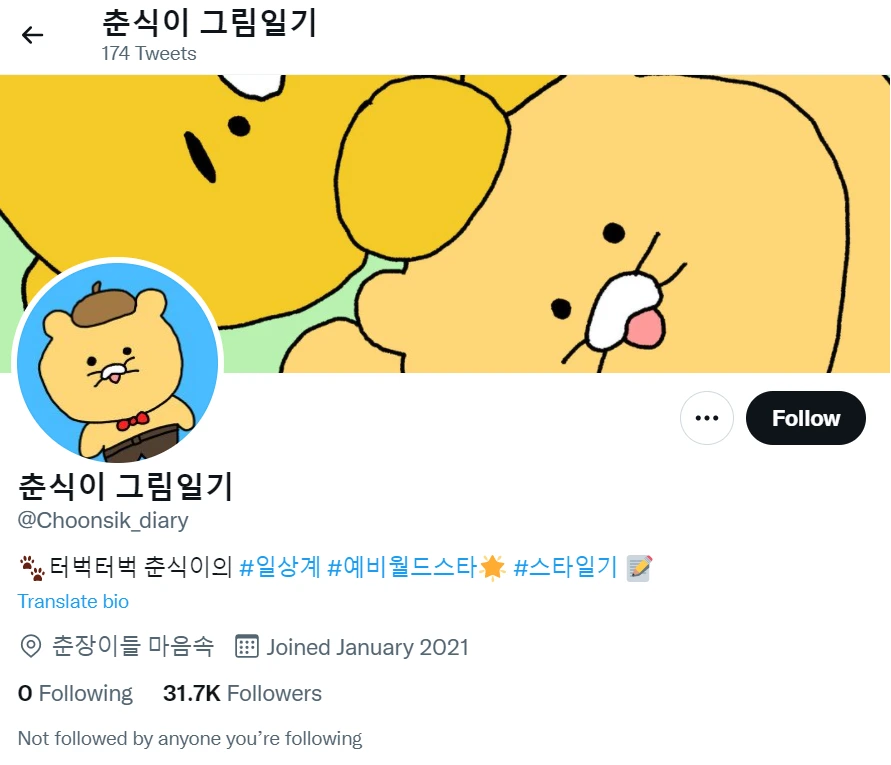Click the 174 Tweets header count
The width and height of the screenshot is (891, 765).
(x=149, y=53)
